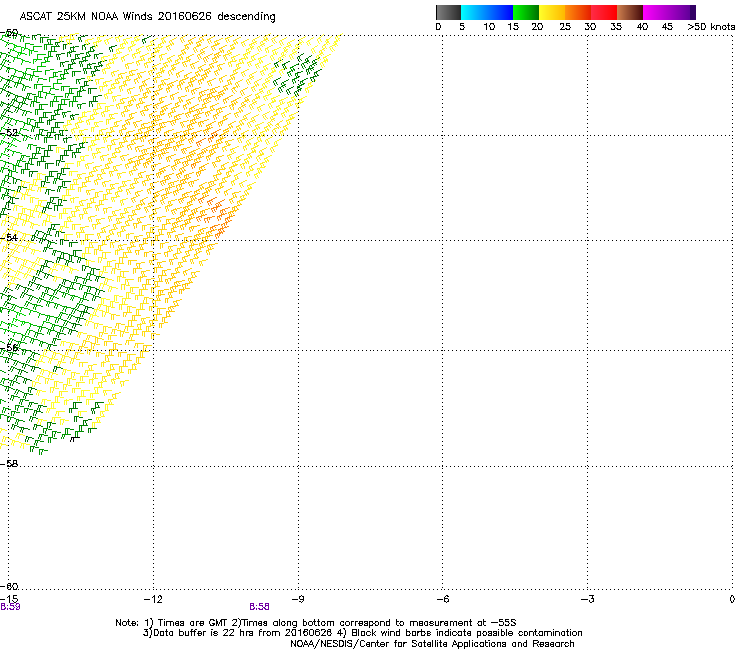
Task: Click the '-54' latitude axis label
Action: [x=9, y=237]
